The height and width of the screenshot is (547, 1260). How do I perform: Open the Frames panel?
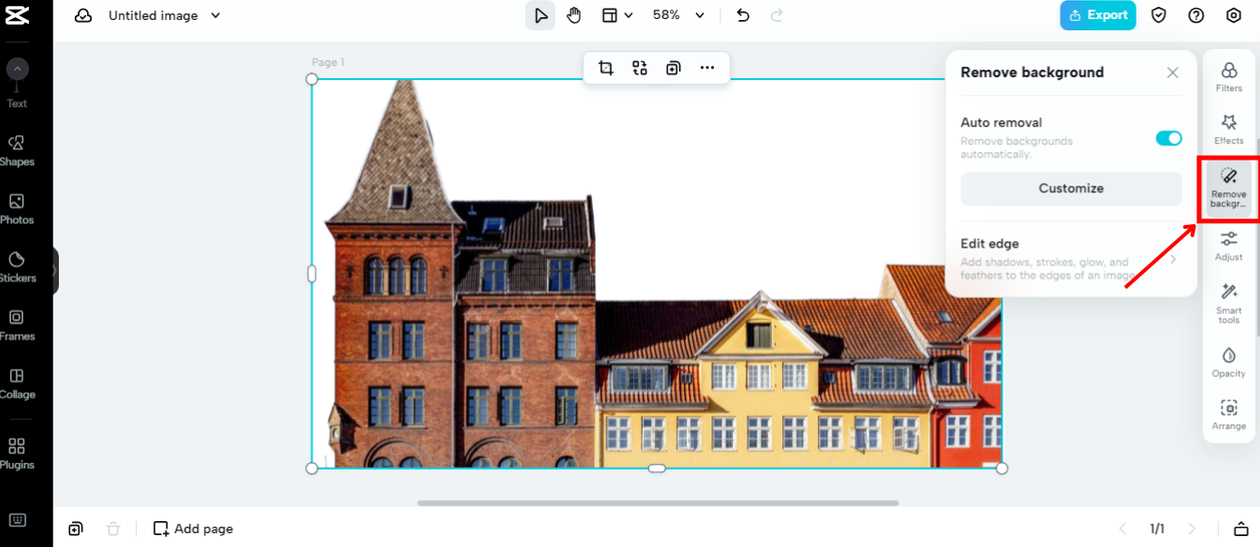click(17, 325)
